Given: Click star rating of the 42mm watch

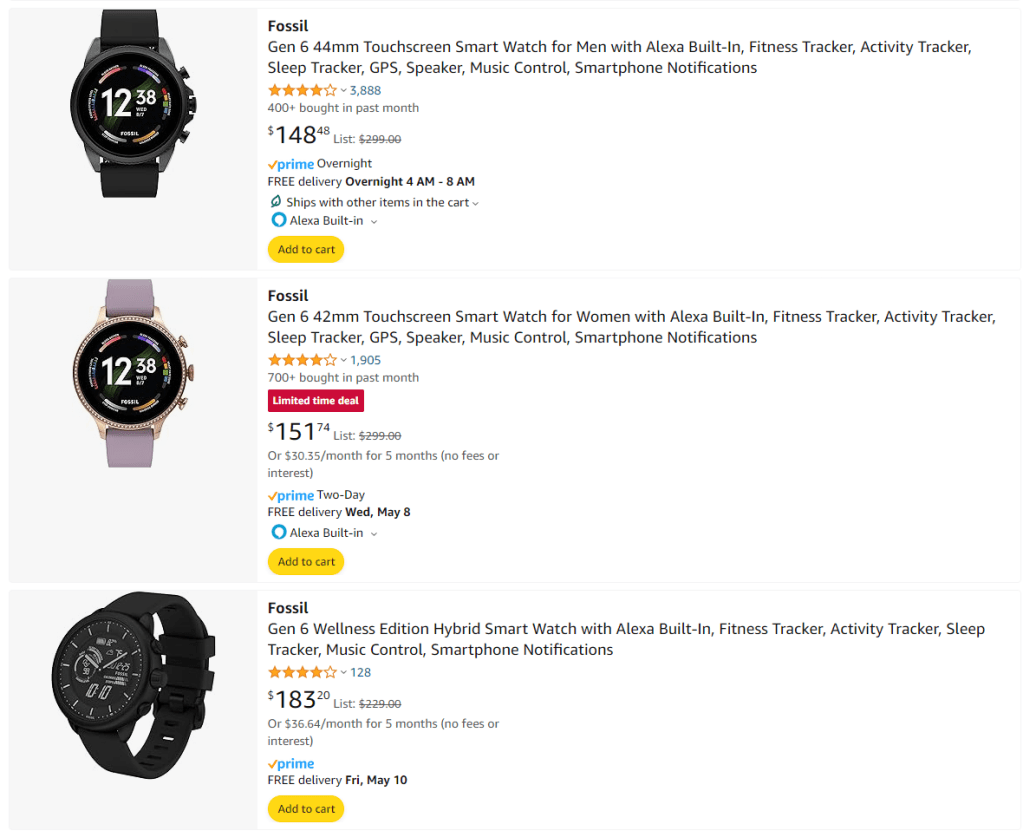Looking at the screenshot, I should pyautogui.click(x=302, y=360).
